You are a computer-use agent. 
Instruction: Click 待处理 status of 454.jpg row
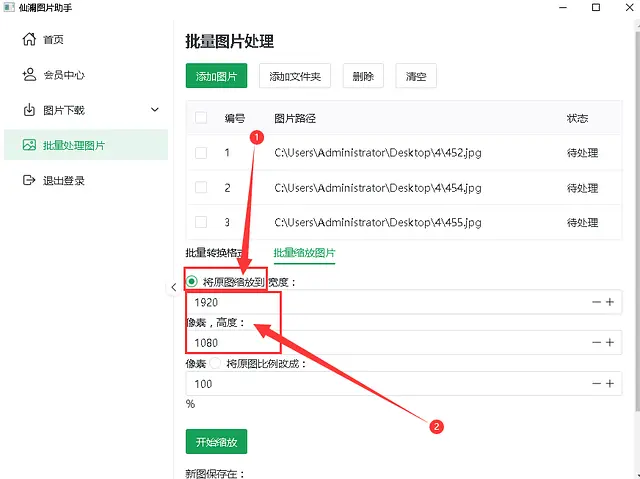(x=582, y=188)
